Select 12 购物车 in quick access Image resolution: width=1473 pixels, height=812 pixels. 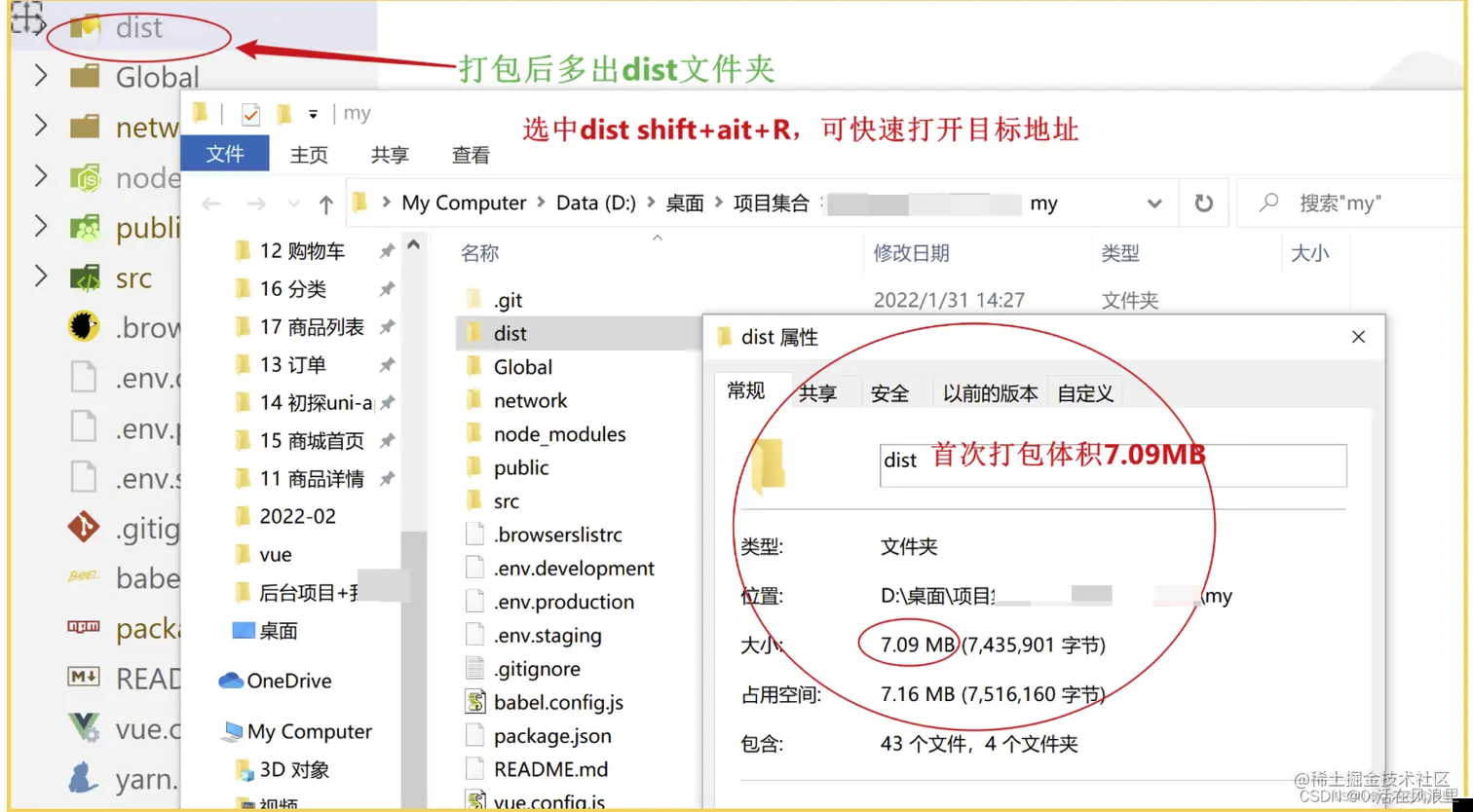(x=302, y=251)
